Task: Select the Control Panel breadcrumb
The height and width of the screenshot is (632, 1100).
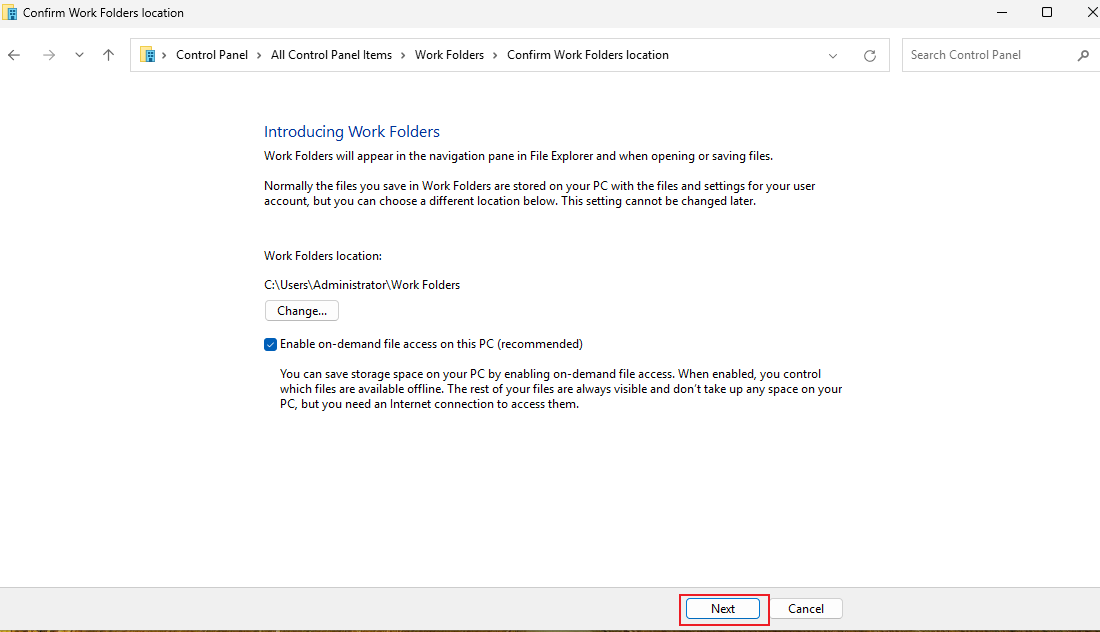Action: [212, 55]
